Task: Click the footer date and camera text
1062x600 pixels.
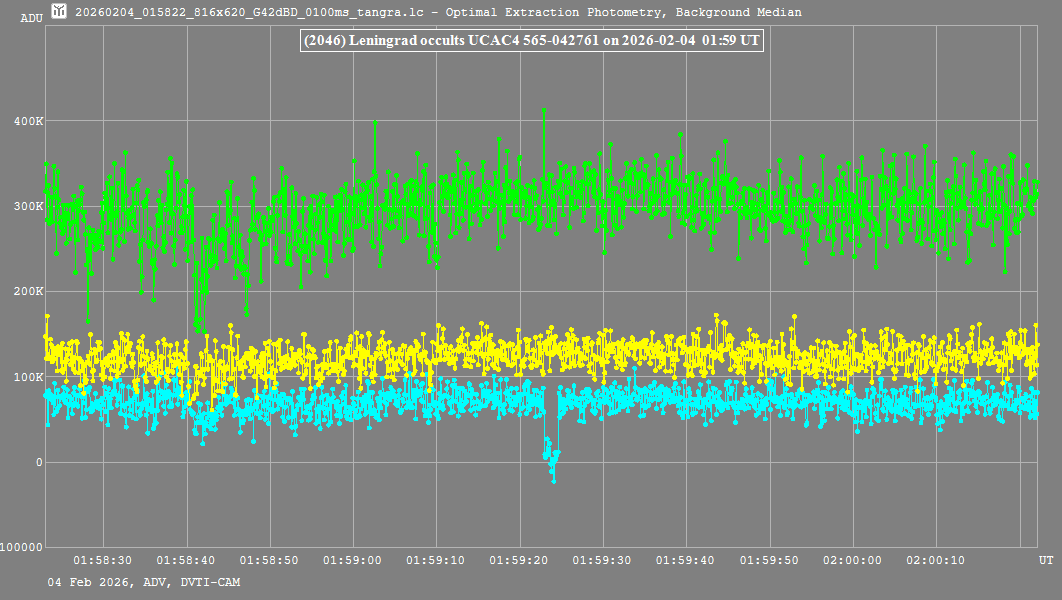Action: point(143,582)
